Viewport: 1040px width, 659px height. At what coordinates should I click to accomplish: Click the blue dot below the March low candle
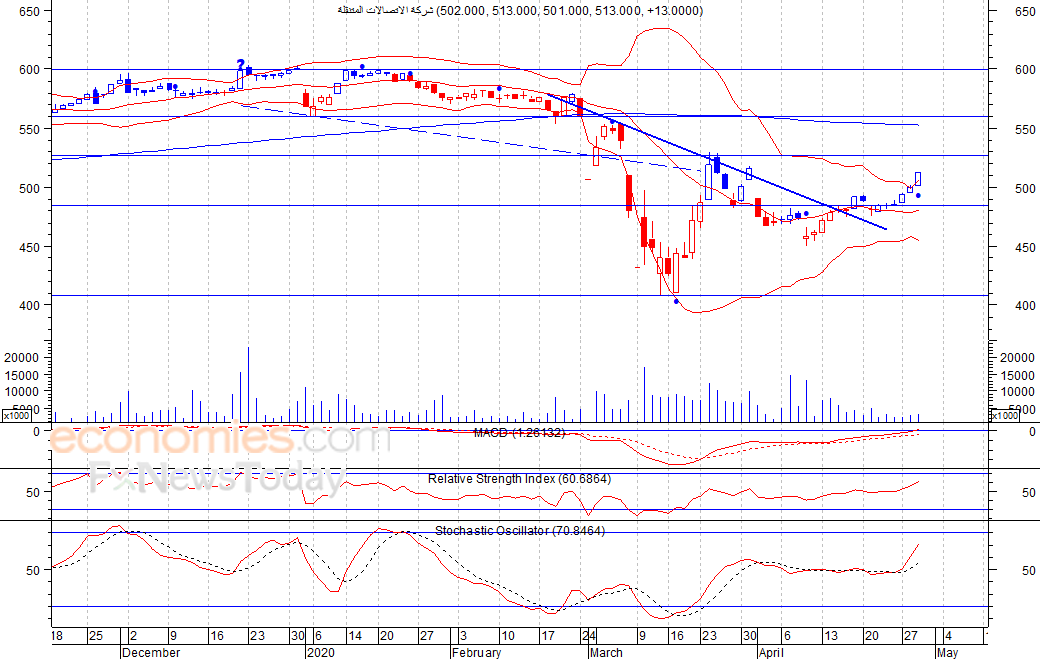tap(676, 302)
